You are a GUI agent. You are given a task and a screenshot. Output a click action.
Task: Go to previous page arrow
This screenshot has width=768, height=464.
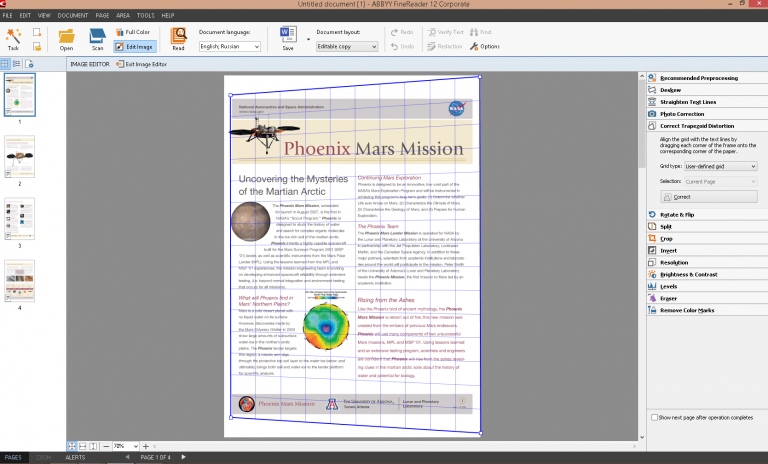pos(127,457)
